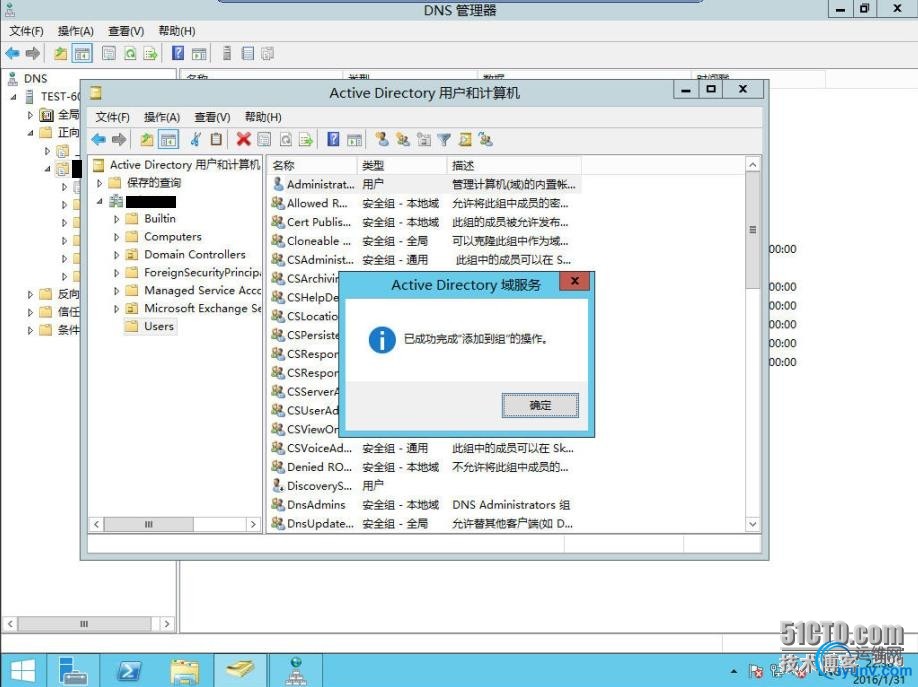Click the Find objects icon
The height and width of the screenshot is (687, 918).
pyautogui.click(x=465, y=139)
